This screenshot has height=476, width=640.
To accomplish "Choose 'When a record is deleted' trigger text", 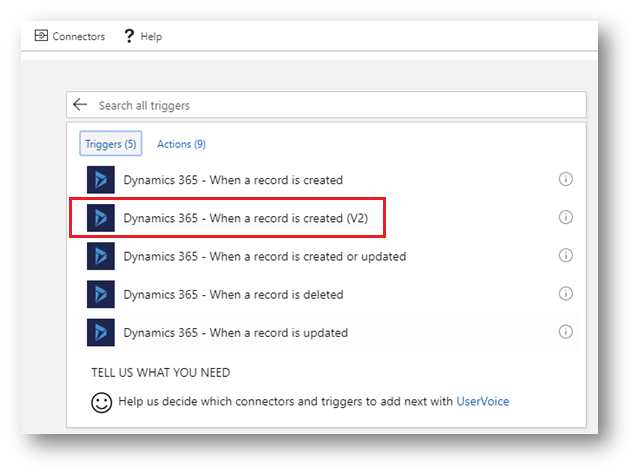I will click(233, 294).
